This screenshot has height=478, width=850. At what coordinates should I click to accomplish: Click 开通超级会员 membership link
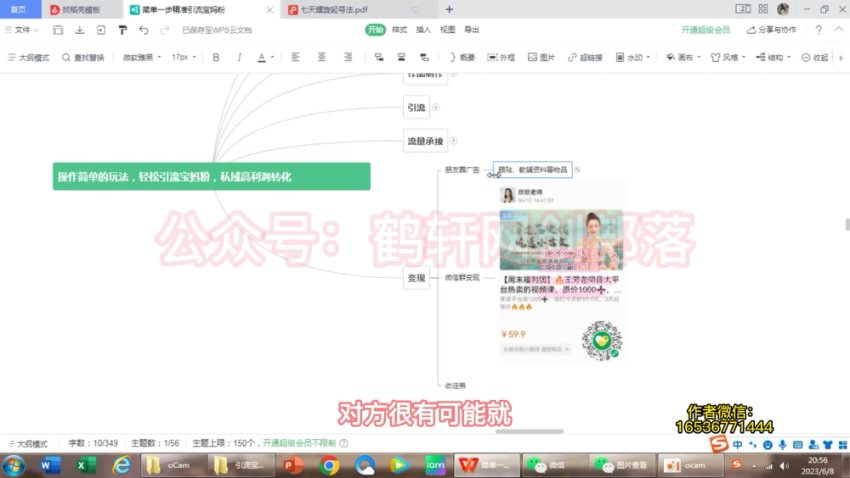click(705, 30)
